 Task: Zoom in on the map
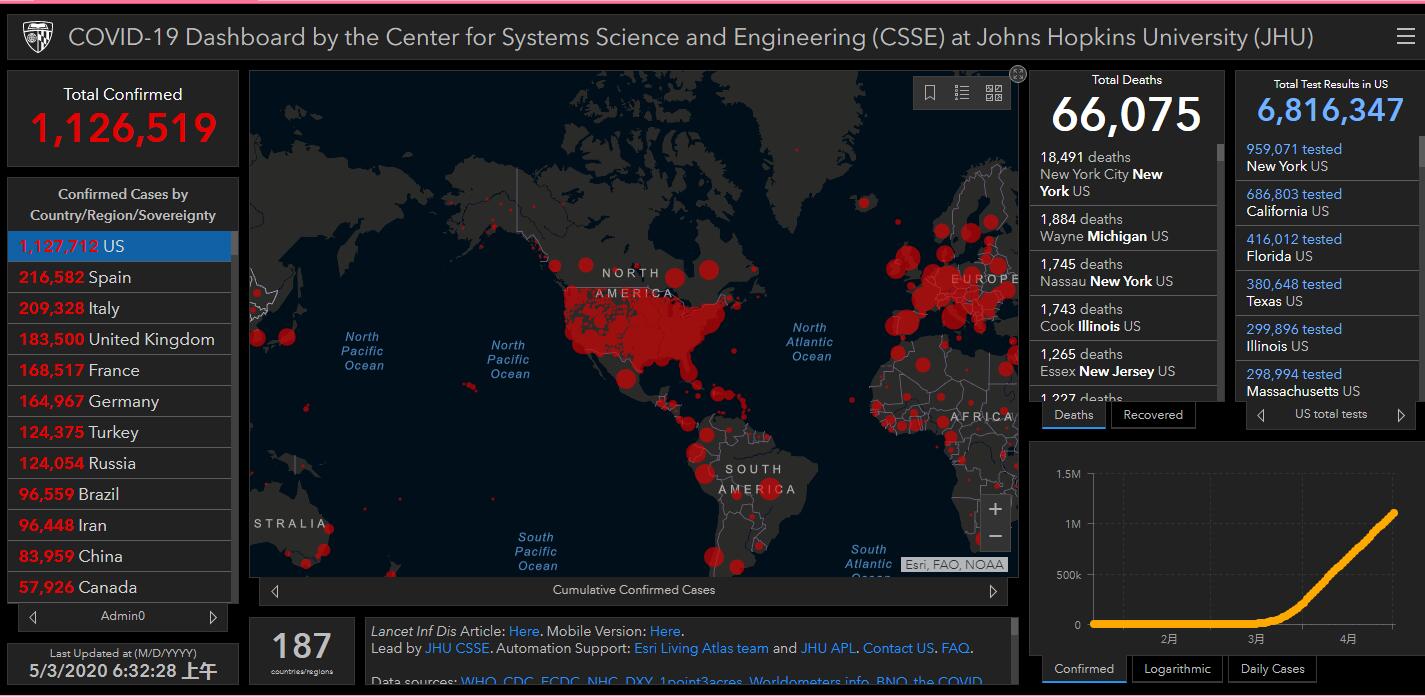coord(995,509)
